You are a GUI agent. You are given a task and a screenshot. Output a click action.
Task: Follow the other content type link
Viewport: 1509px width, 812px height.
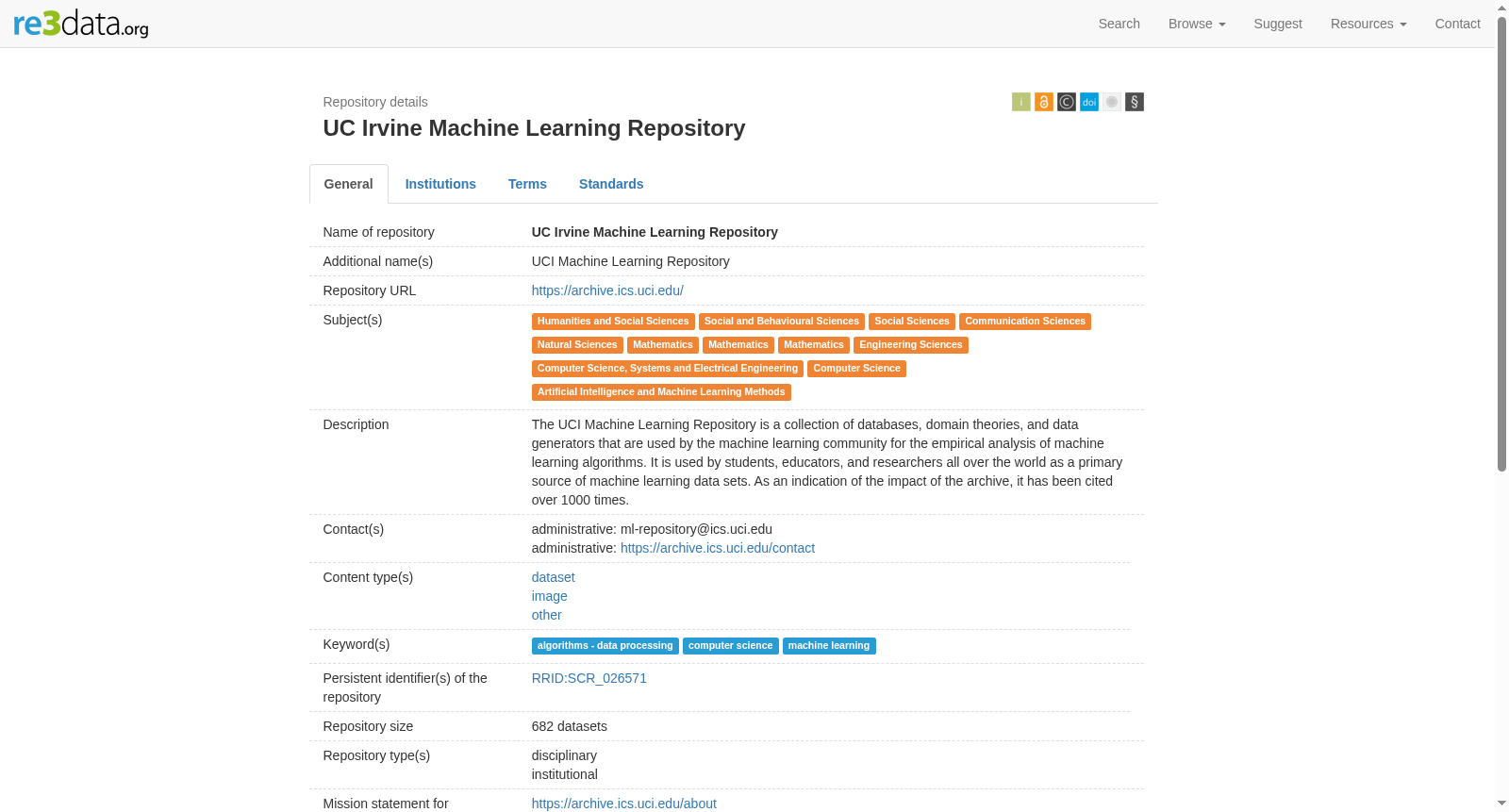[546, 615]
